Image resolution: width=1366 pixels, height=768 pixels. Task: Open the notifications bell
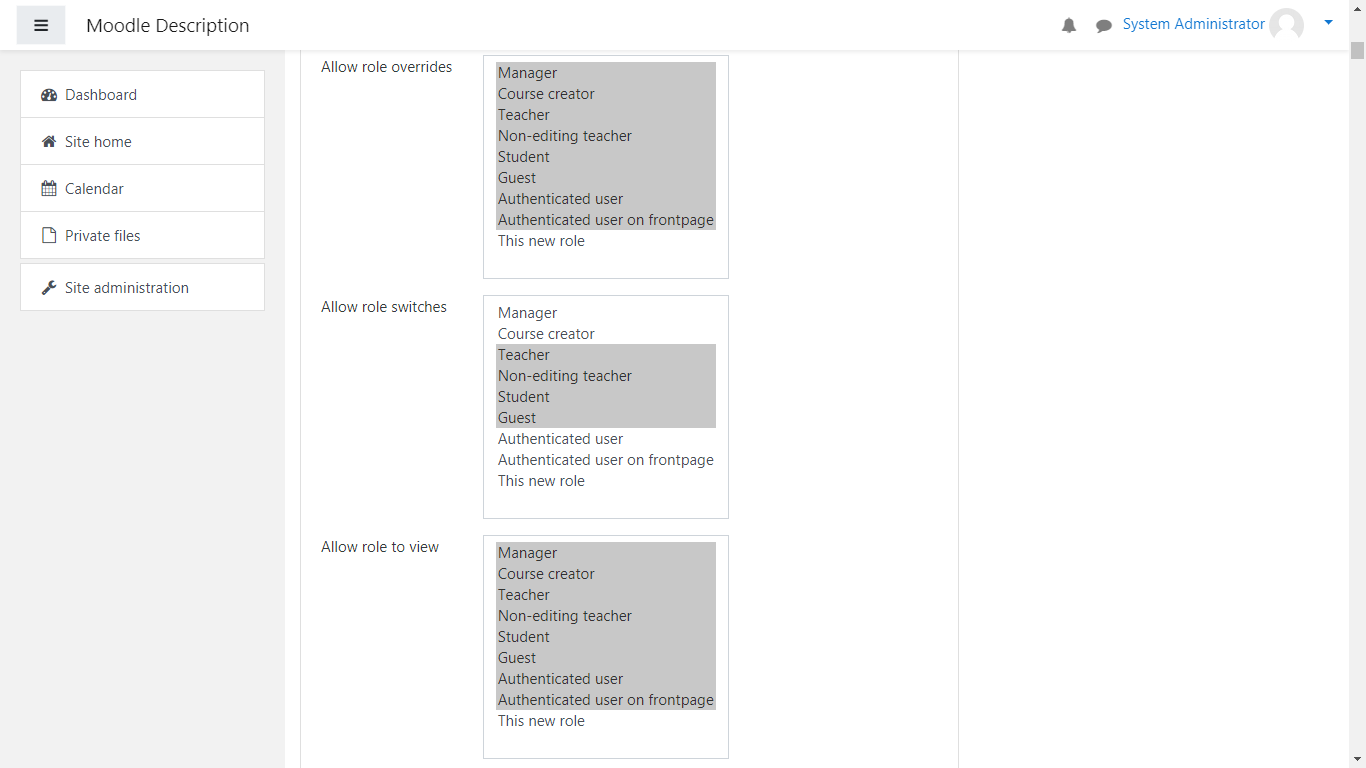pyautogui.click(x=1069, y=26)
